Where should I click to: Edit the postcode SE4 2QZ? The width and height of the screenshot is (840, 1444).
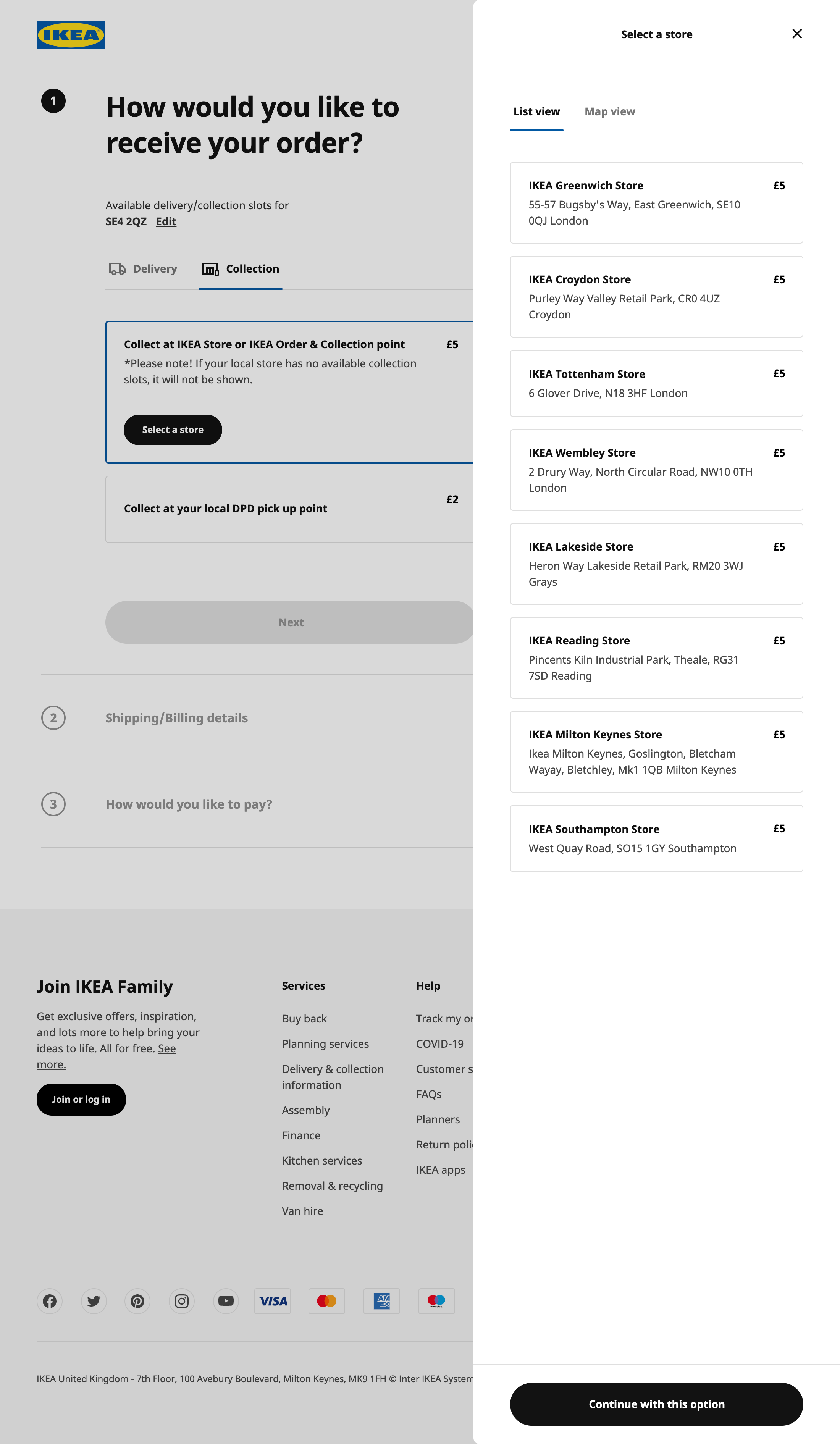pyautogui.click(x=166, y=222)
